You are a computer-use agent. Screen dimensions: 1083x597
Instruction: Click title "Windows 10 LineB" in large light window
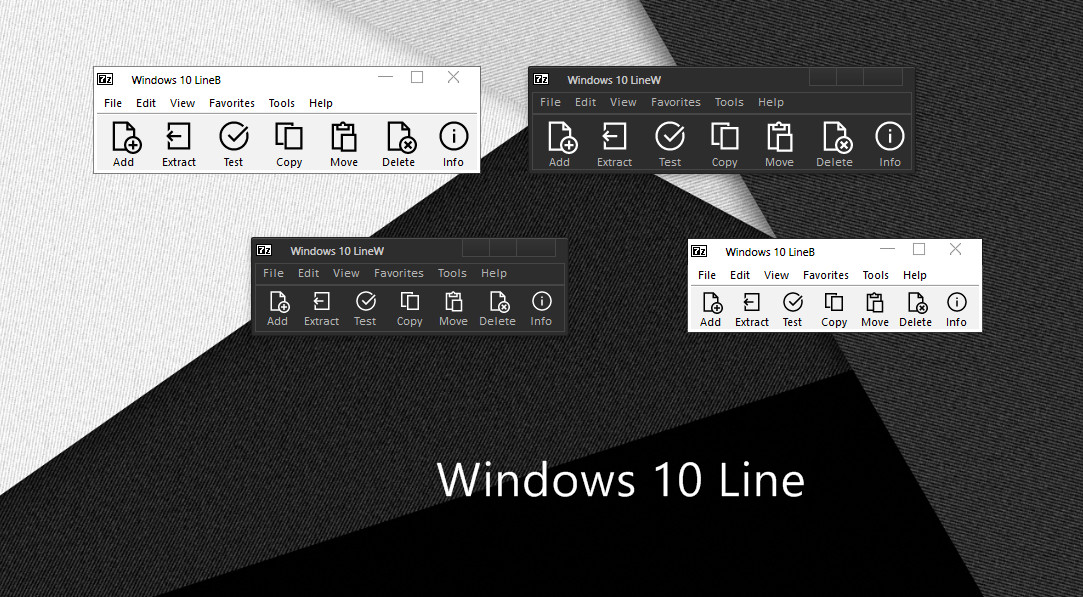(176, 80)
